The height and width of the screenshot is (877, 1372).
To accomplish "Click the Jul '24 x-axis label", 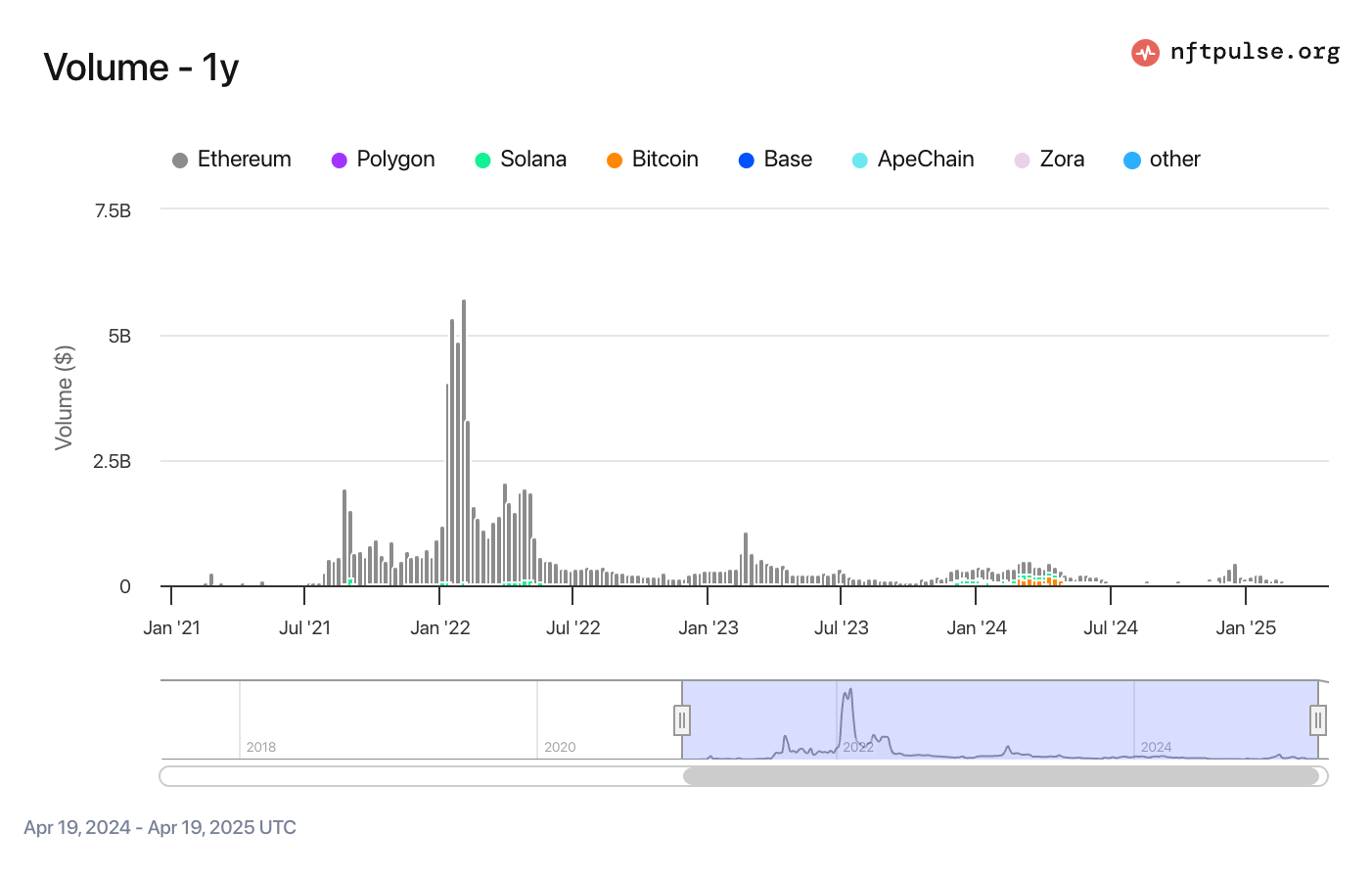I will pos(1111,628).
